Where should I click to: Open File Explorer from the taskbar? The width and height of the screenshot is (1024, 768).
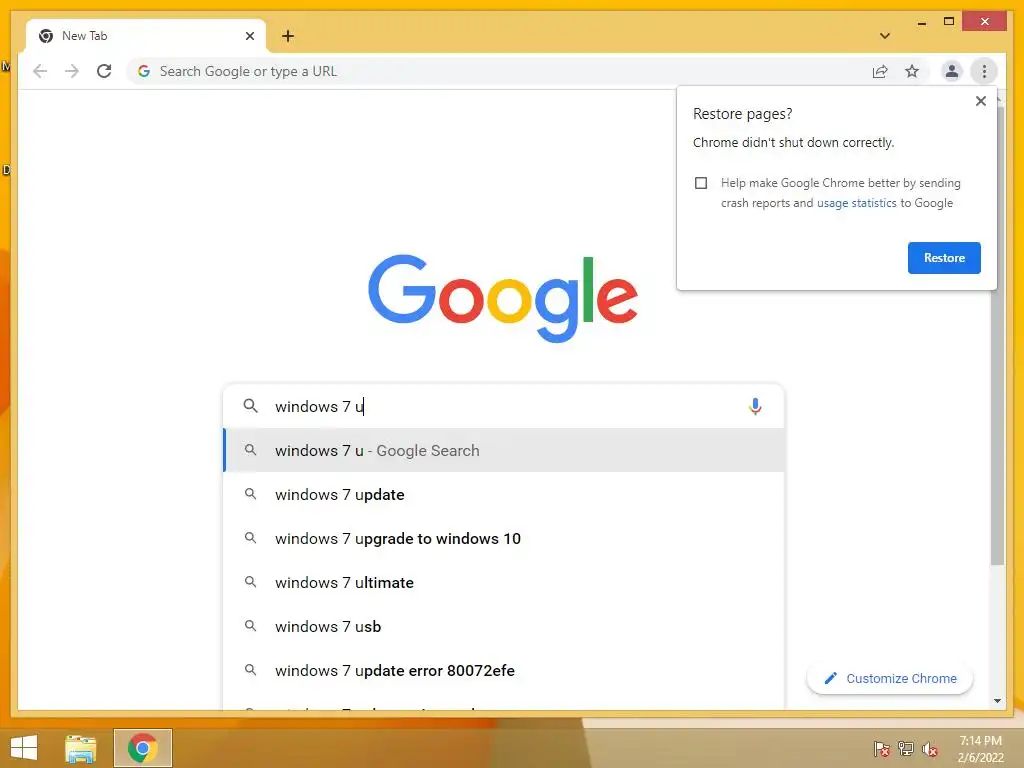[x=80, y=748]
